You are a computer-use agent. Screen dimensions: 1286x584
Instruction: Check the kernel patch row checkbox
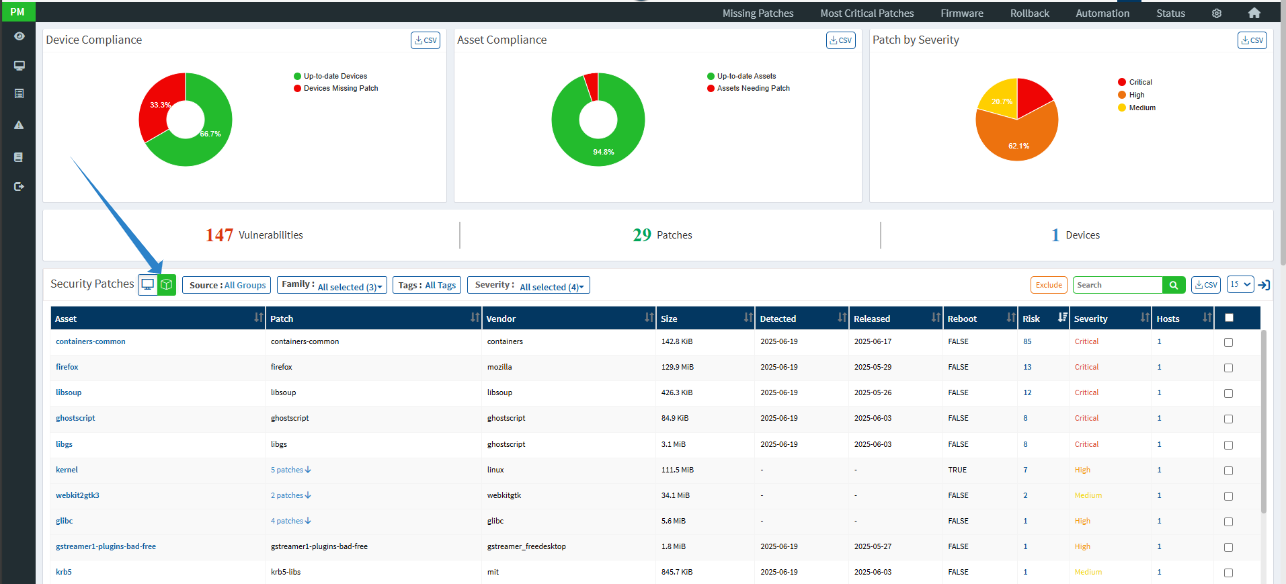[x=1228, y=469]
